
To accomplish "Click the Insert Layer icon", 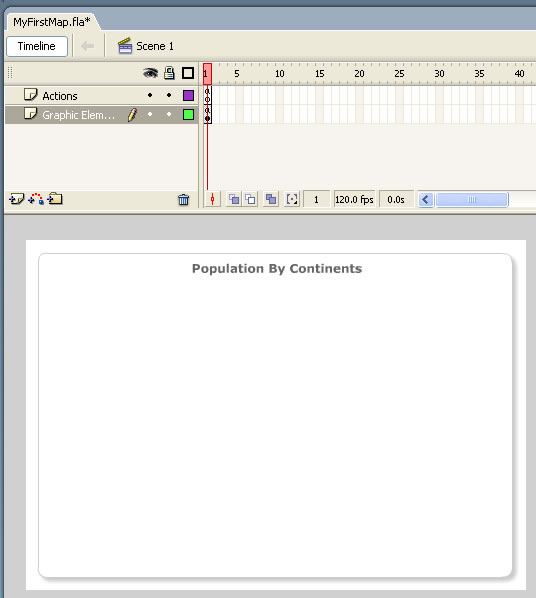I will coord(16,199).
